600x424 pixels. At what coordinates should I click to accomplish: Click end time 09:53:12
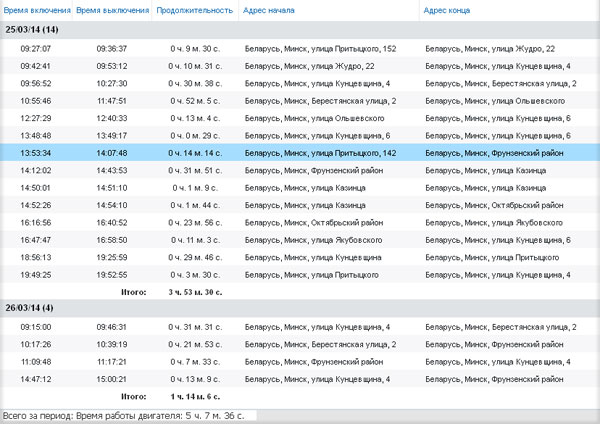point(112,66)
